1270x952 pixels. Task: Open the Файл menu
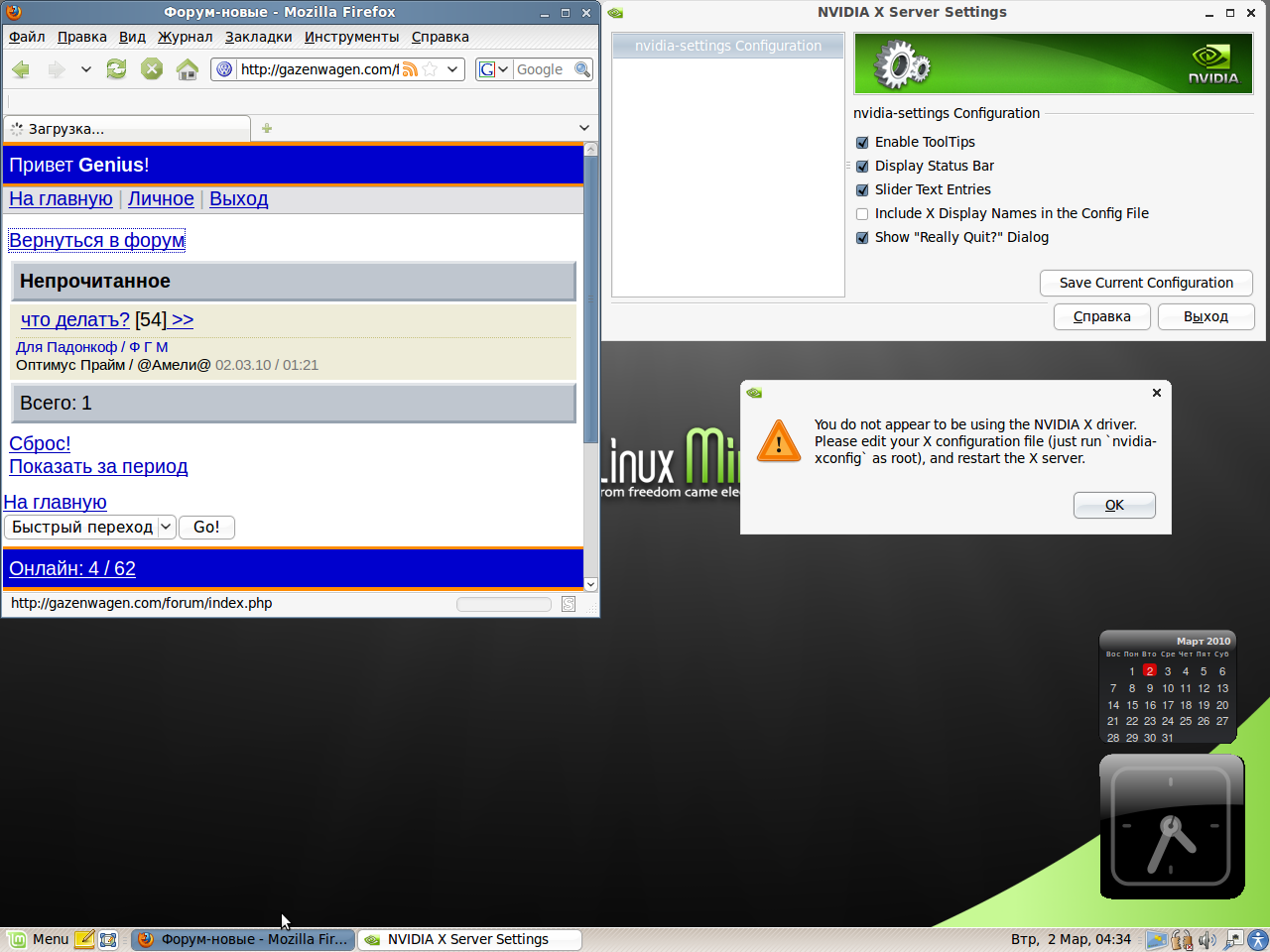[27, 37]
